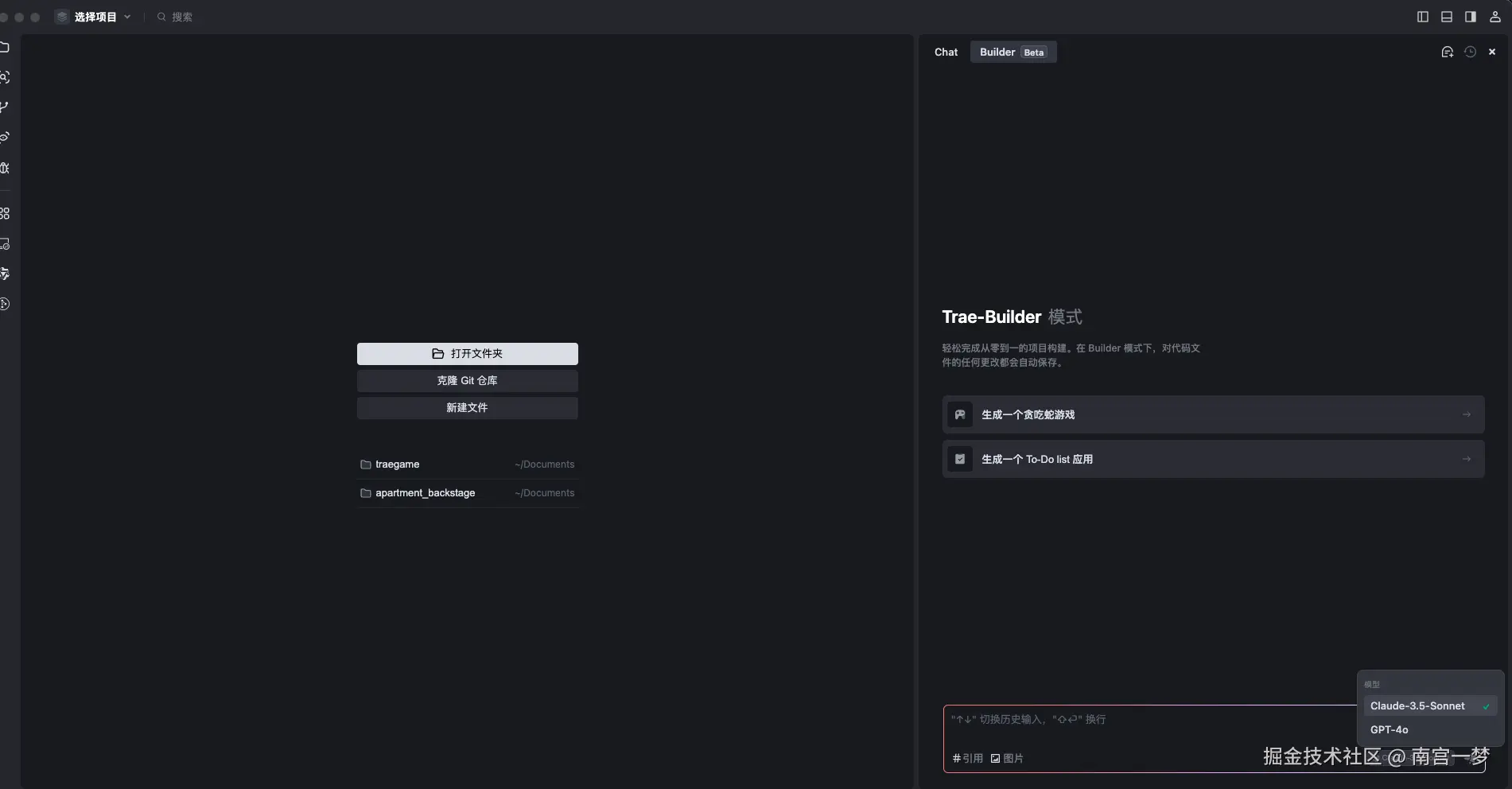1512x789 pixels.
Task: Open the Explorer folder icon in sidebar
Action: click(x=5, y=47)
